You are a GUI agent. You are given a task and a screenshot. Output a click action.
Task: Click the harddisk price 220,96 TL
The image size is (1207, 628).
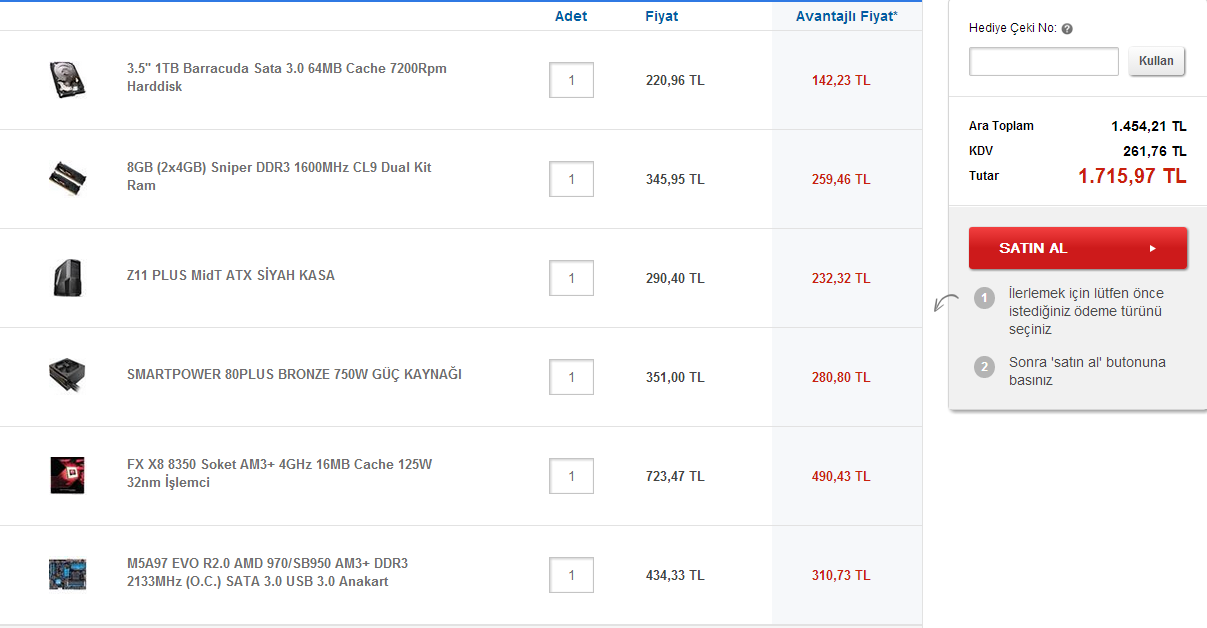click(x=675, y=80)
